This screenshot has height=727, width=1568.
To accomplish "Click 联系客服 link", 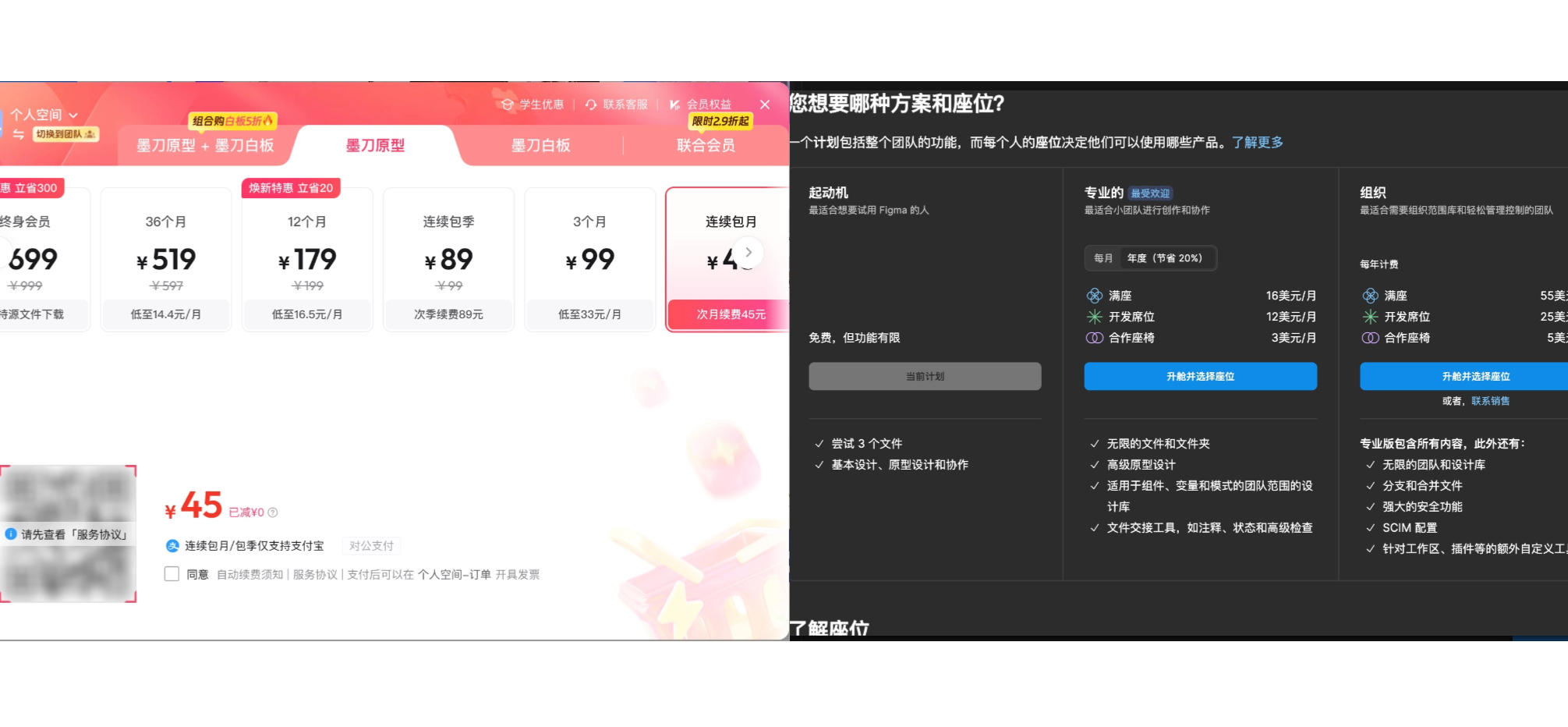I will pos(625,105).
